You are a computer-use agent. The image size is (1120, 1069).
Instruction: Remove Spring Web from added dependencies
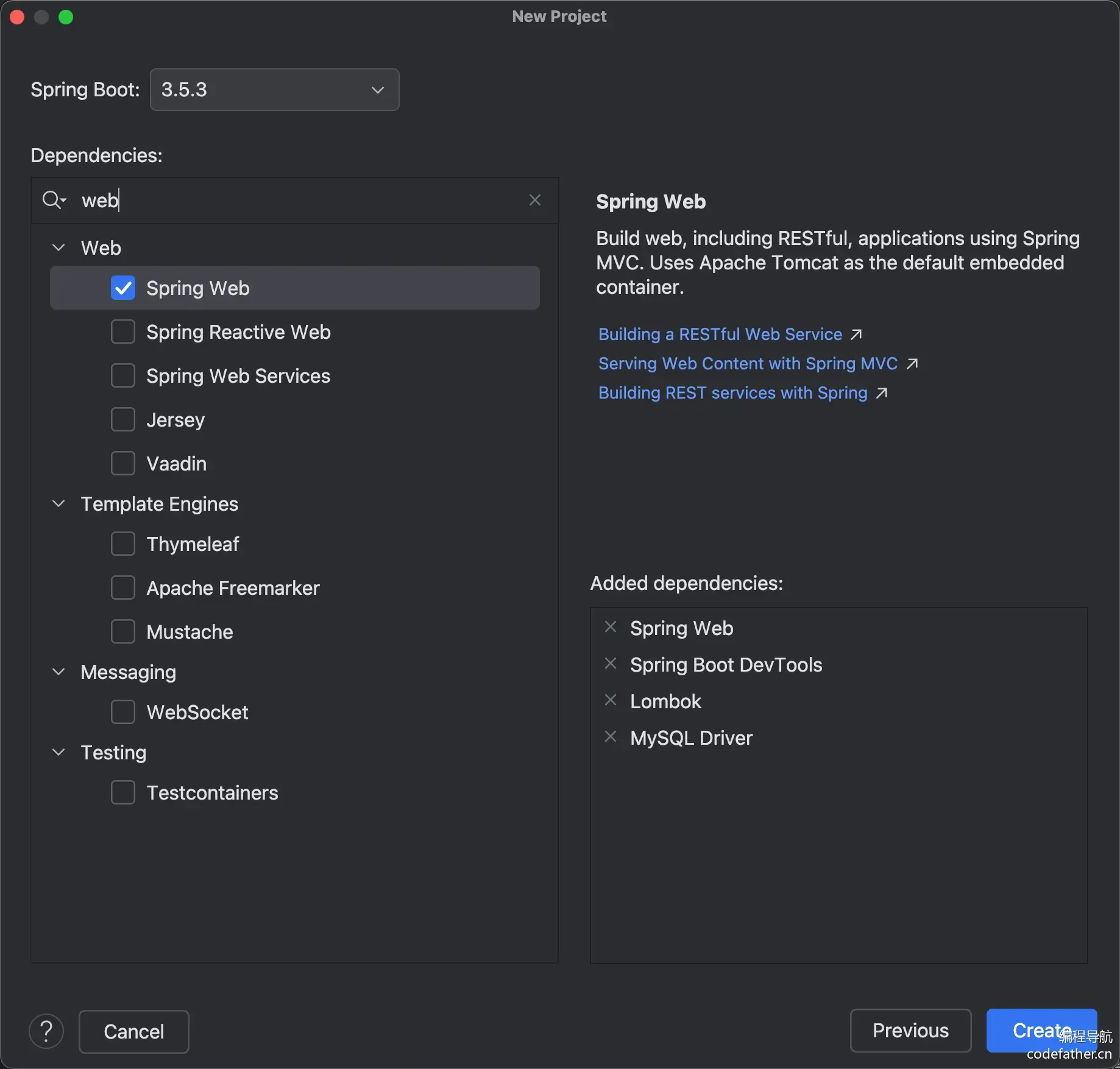[x=611, y=627]
